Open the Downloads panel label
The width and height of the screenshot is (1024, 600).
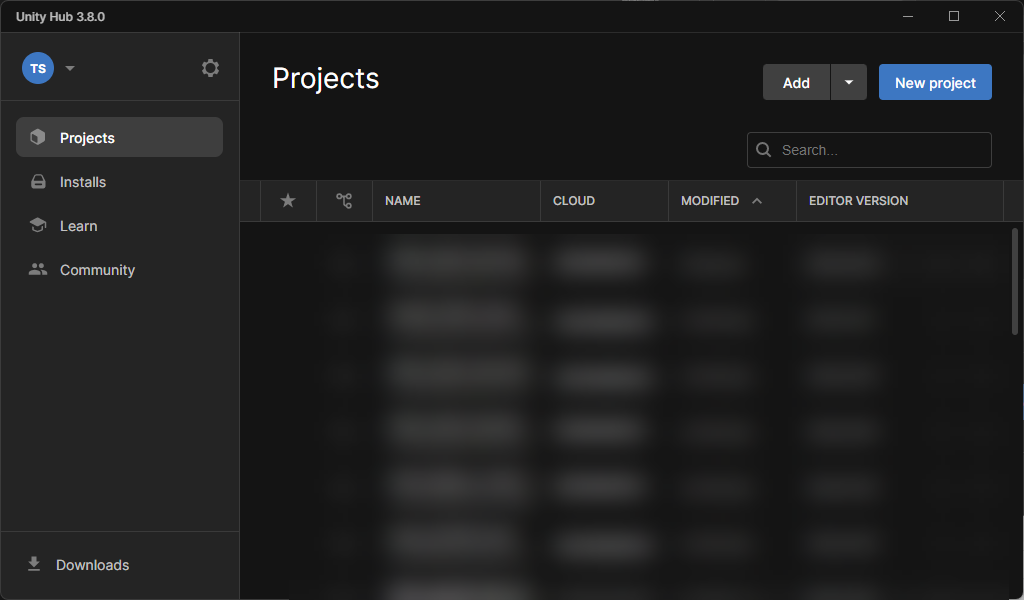tap(92, 565)
